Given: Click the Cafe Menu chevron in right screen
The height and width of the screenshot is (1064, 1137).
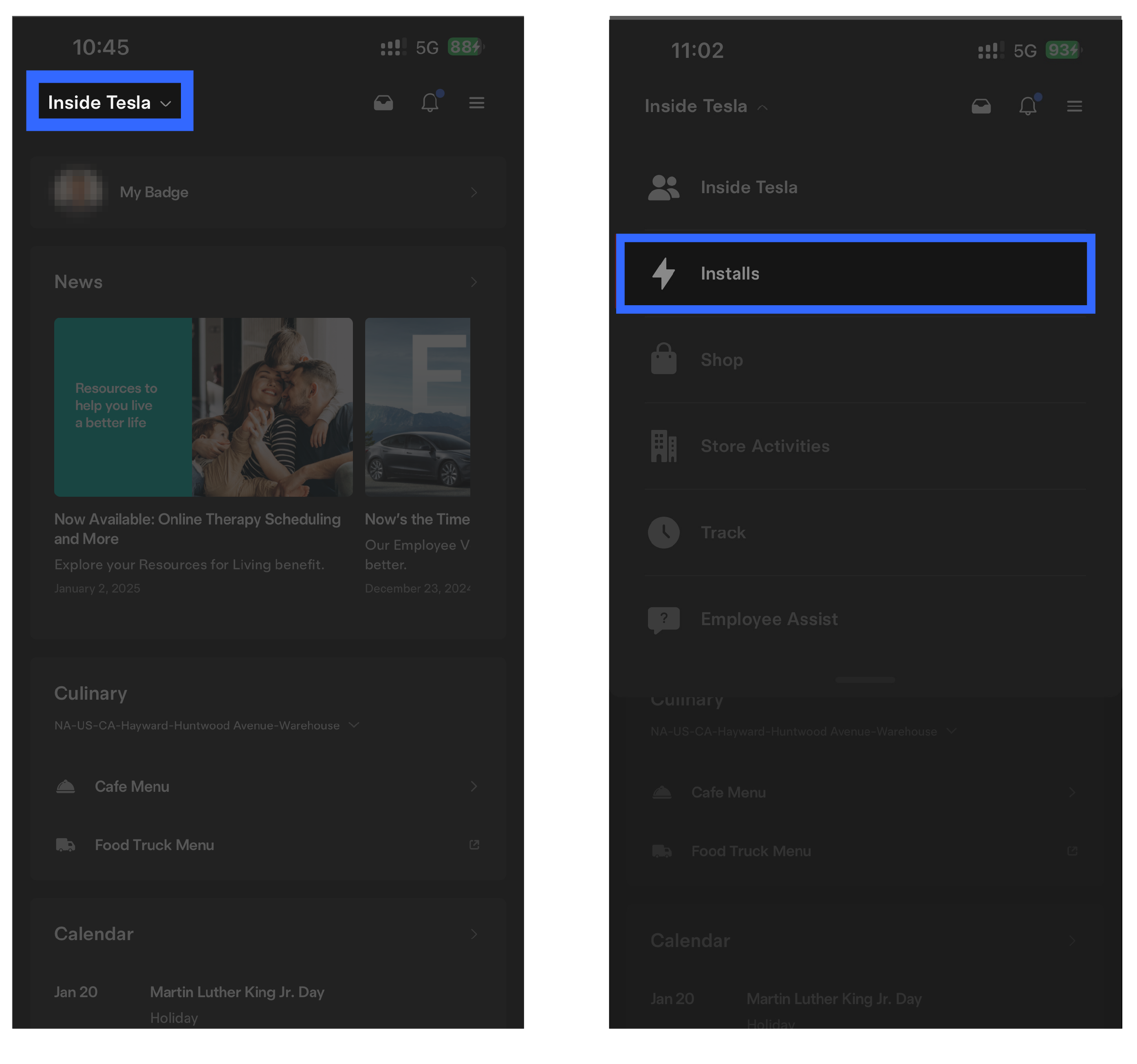Looking at the screenshot, I should [x=1072, y=792].
